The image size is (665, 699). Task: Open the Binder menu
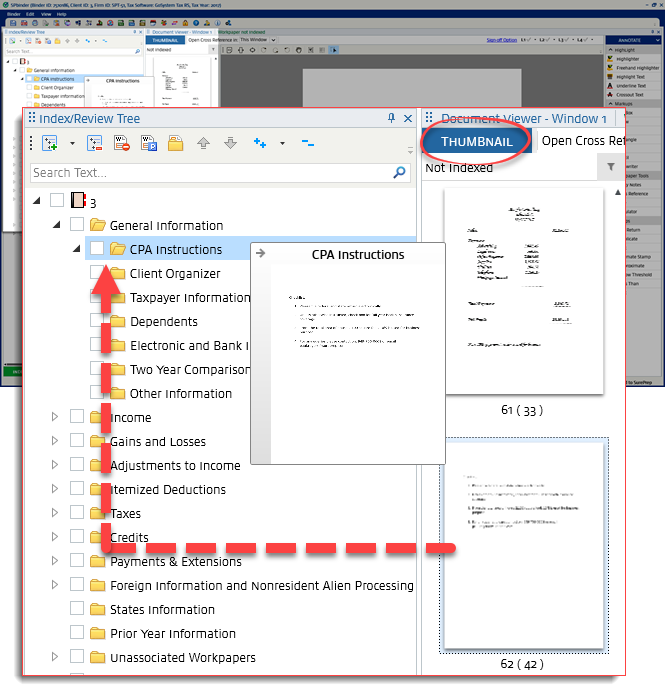pos(14,14)
